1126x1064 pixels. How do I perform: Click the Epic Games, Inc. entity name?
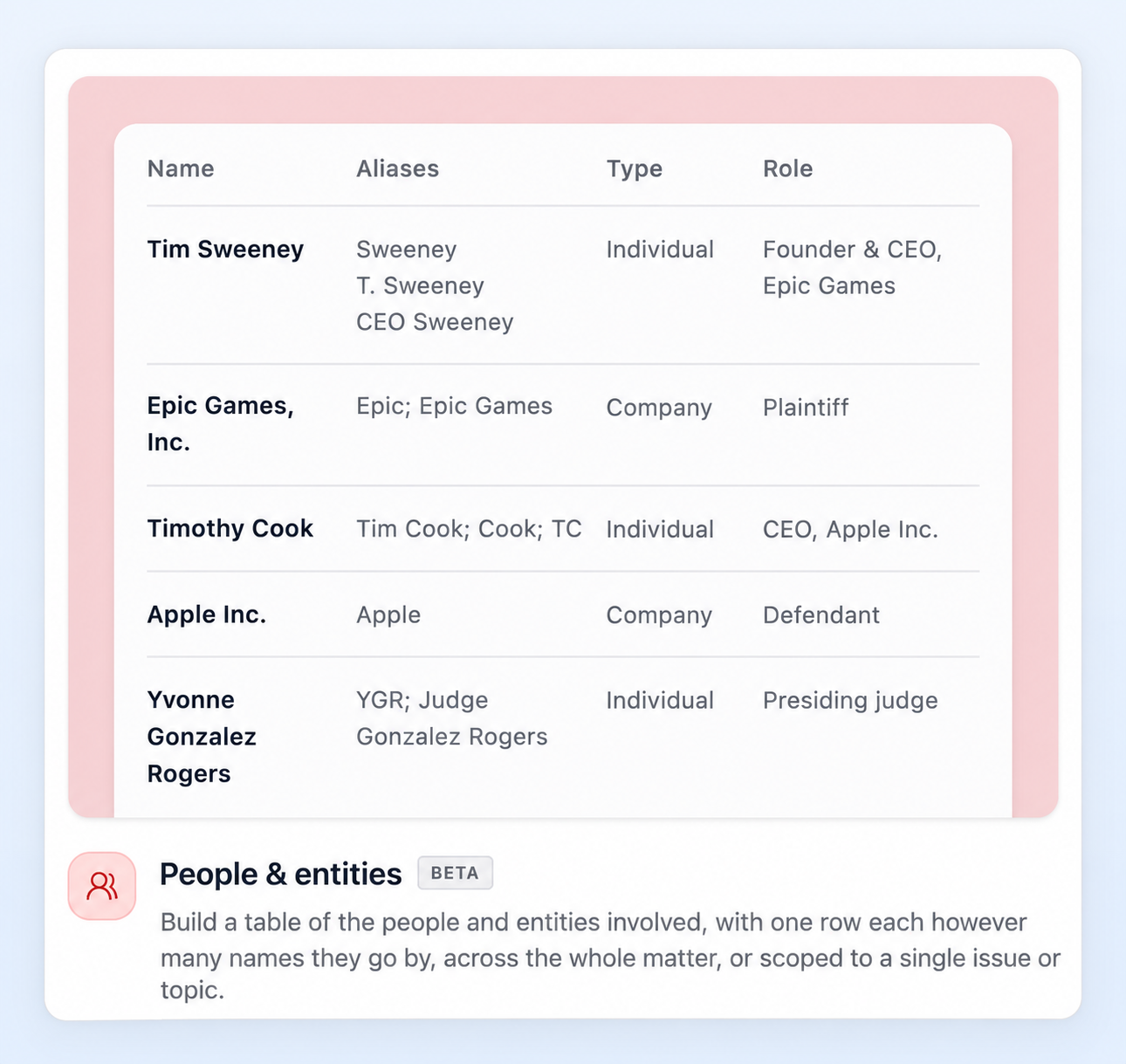(x=220, y=423)
